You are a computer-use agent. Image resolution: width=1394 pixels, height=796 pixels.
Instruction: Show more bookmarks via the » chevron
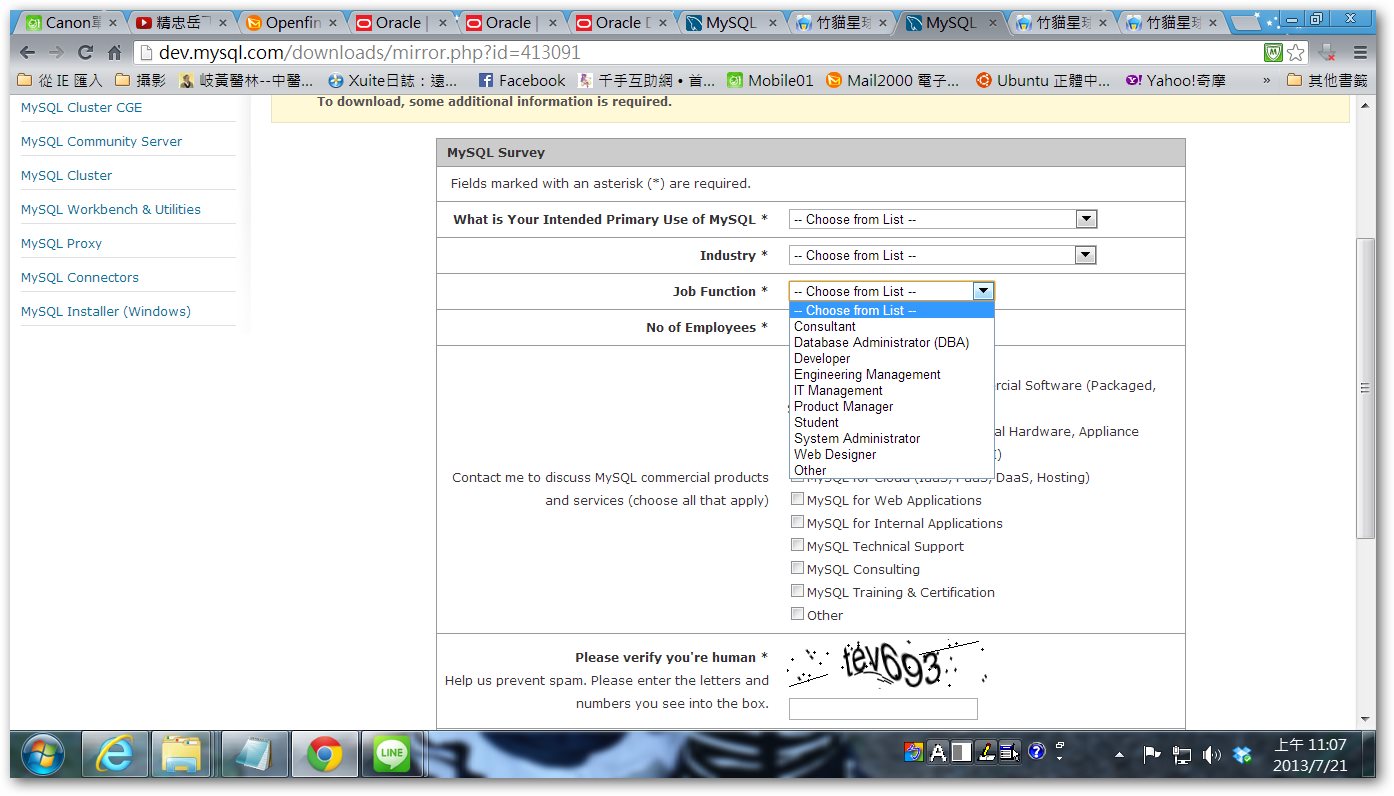1267,80
